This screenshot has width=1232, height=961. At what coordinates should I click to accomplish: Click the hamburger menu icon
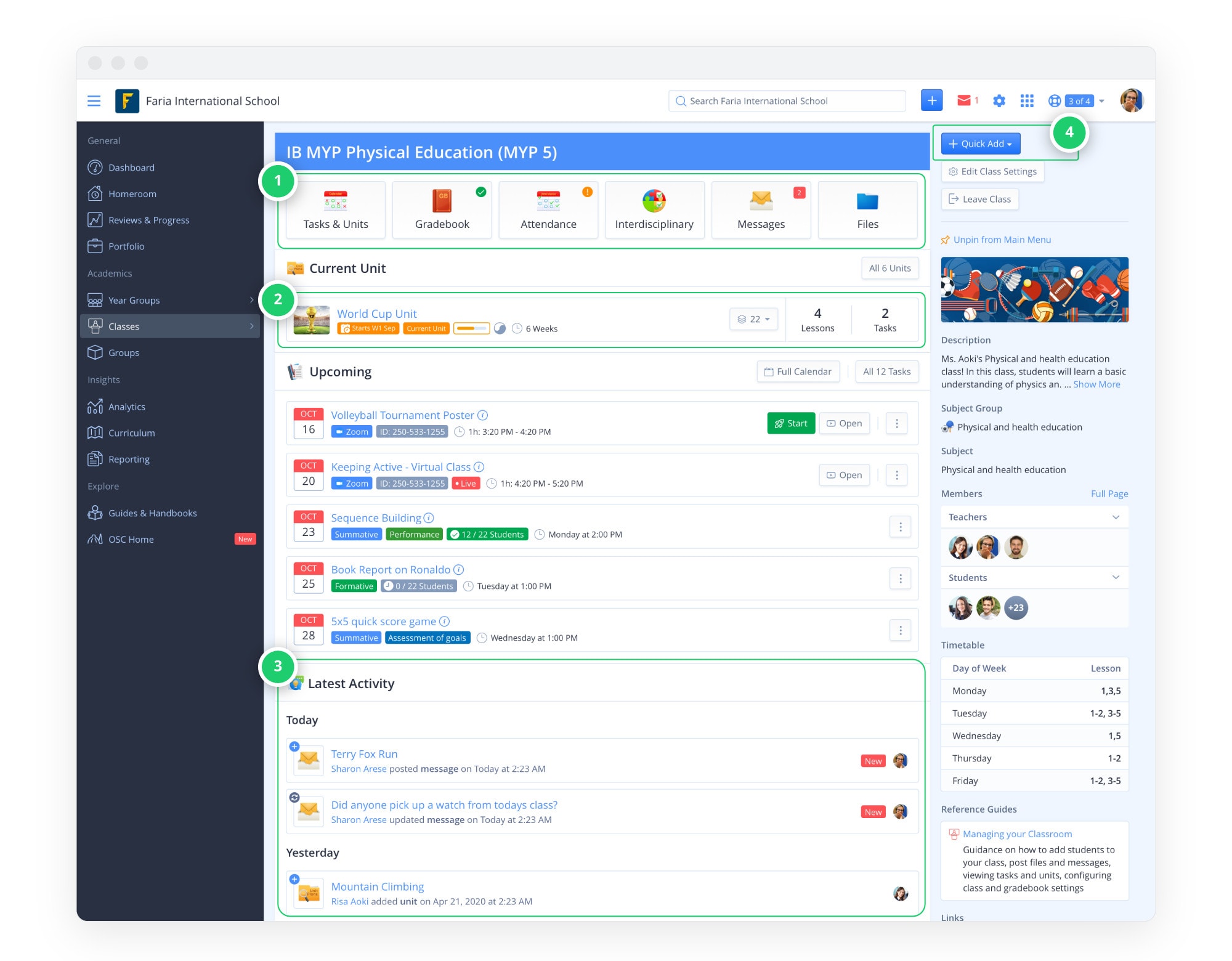coord(94,101)
